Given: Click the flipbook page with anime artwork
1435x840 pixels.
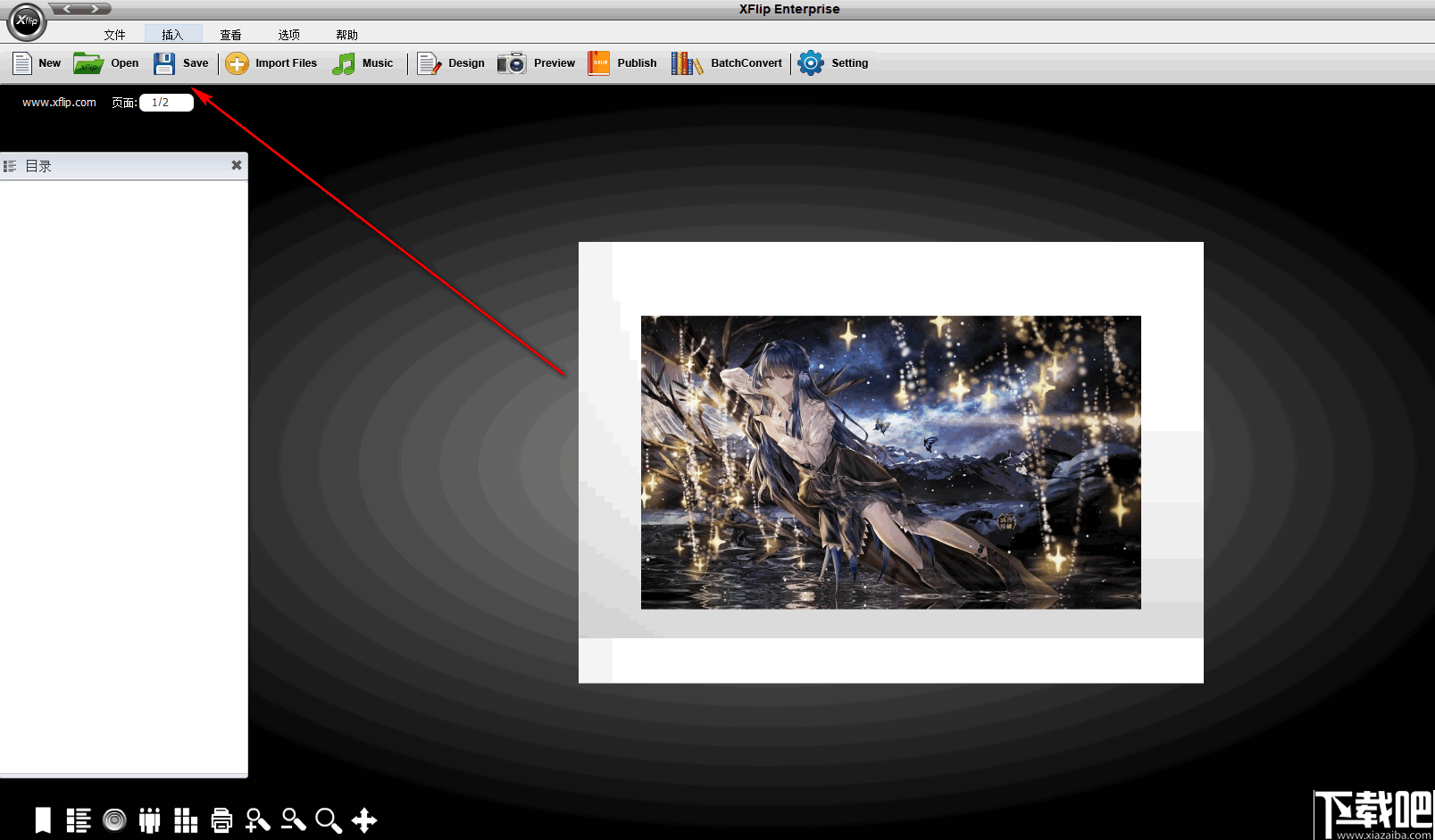Looking at the screenshot, I should pyautogui.click(x=891, y=462).
